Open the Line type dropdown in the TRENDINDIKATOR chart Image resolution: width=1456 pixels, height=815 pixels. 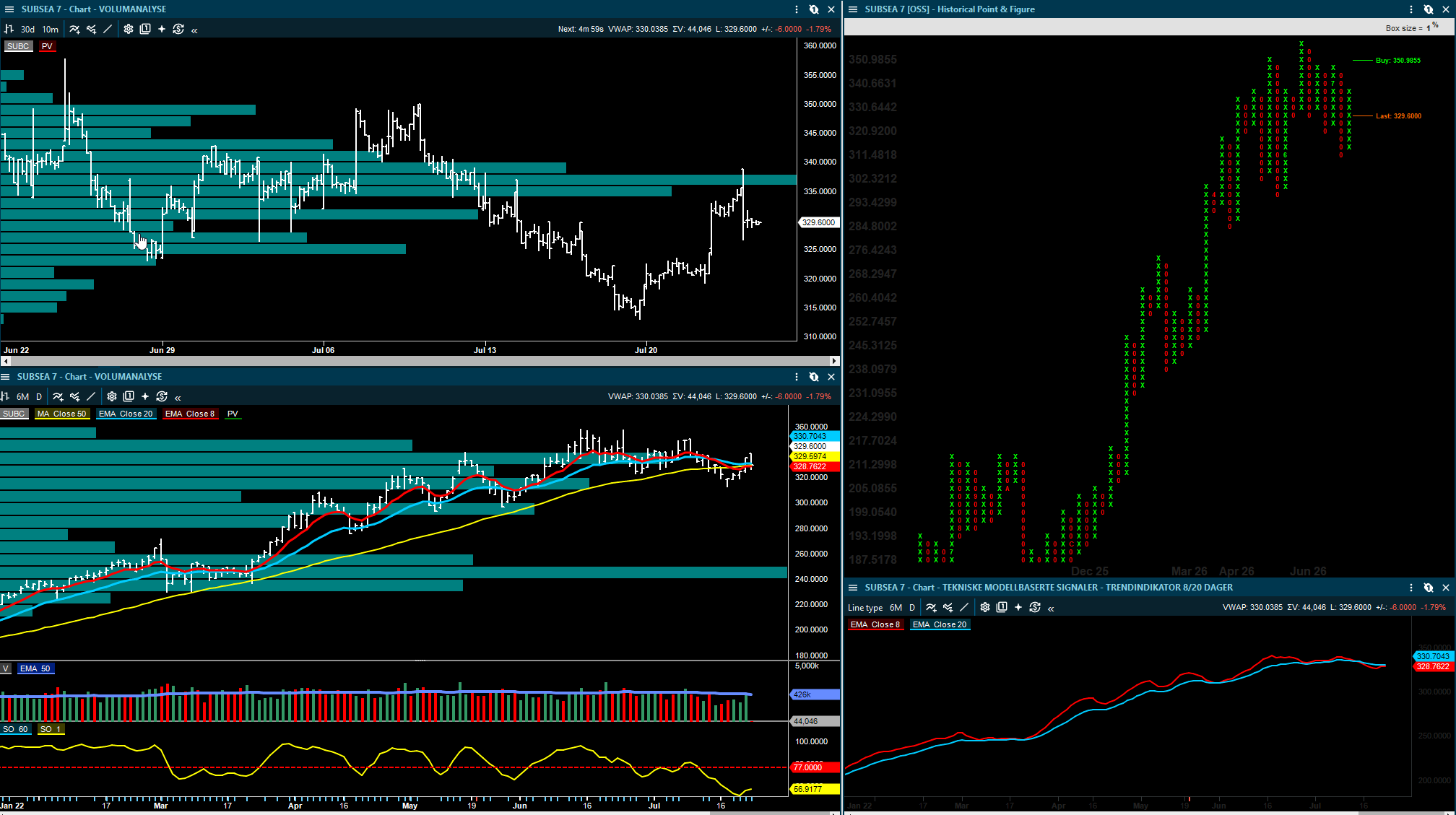pyautogui.click(x=864, y=607)
